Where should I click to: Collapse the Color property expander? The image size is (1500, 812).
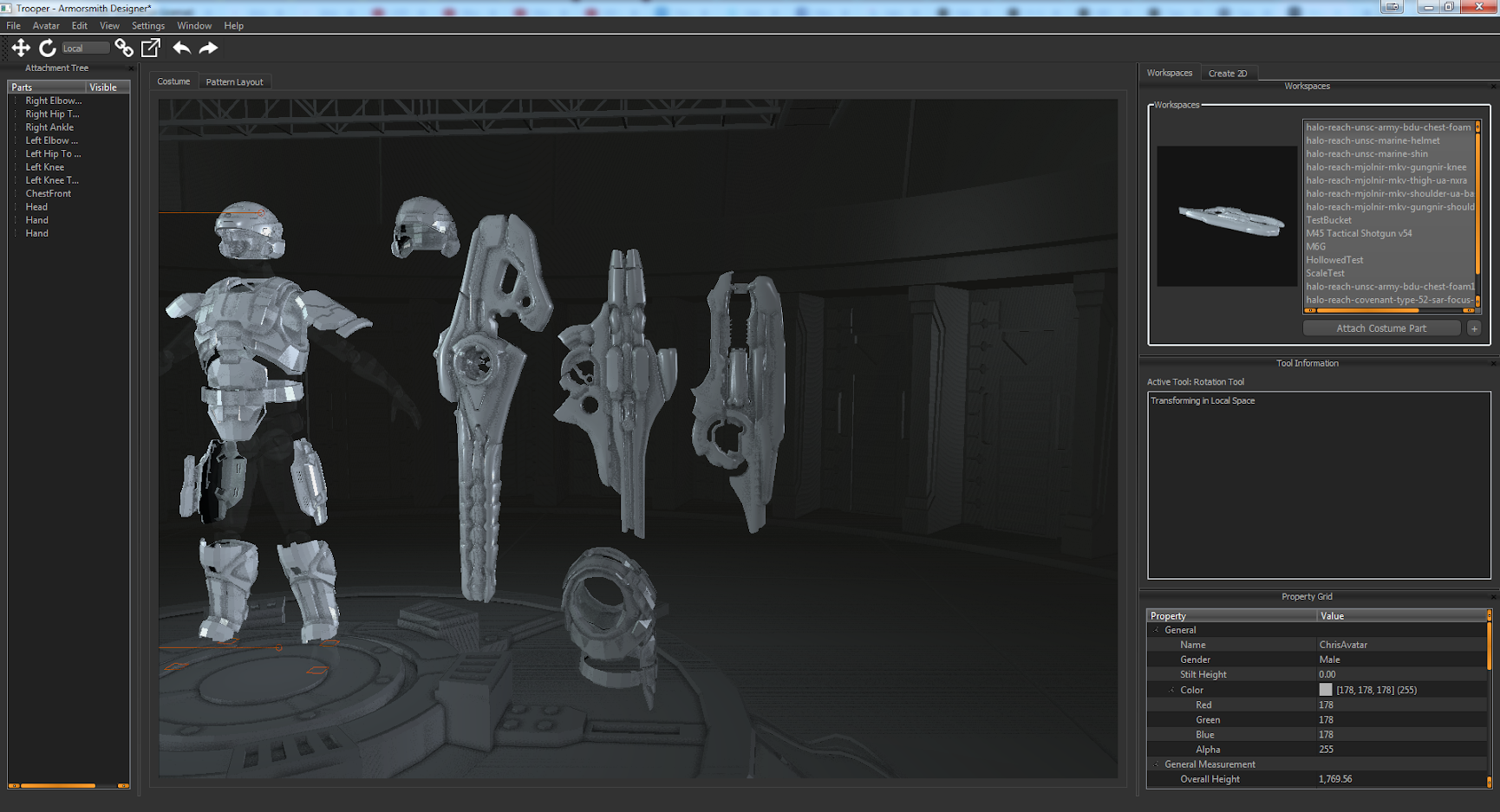pos(1171,691)
